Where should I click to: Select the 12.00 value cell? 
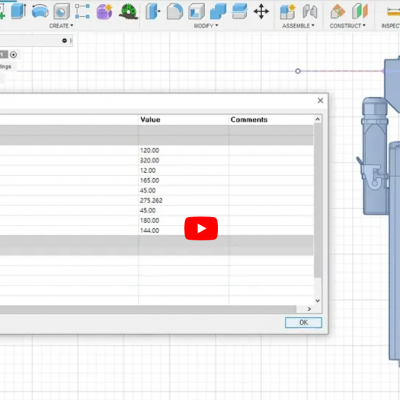184,170
